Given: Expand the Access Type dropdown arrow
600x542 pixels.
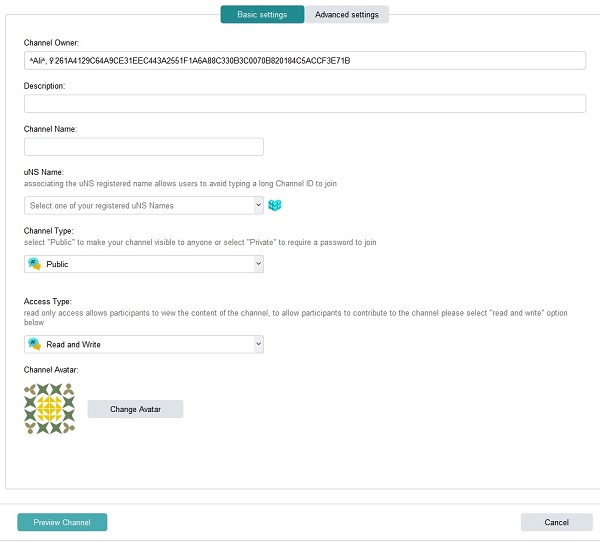Looking at the screenshot, I should [258, 344].
